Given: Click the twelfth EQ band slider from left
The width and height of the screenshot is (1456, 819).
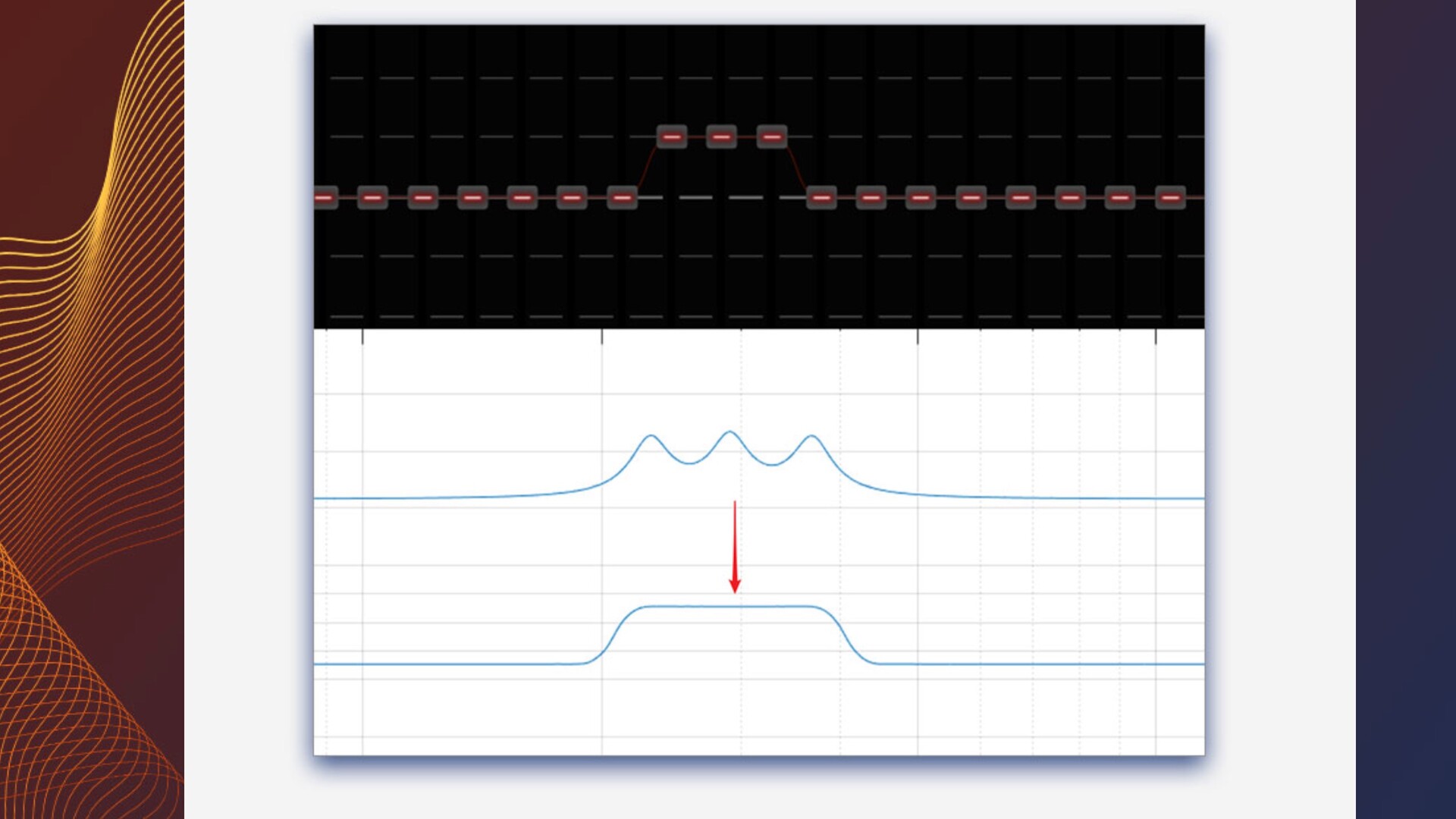Looking at the screenshot, I should pos(871,198).
